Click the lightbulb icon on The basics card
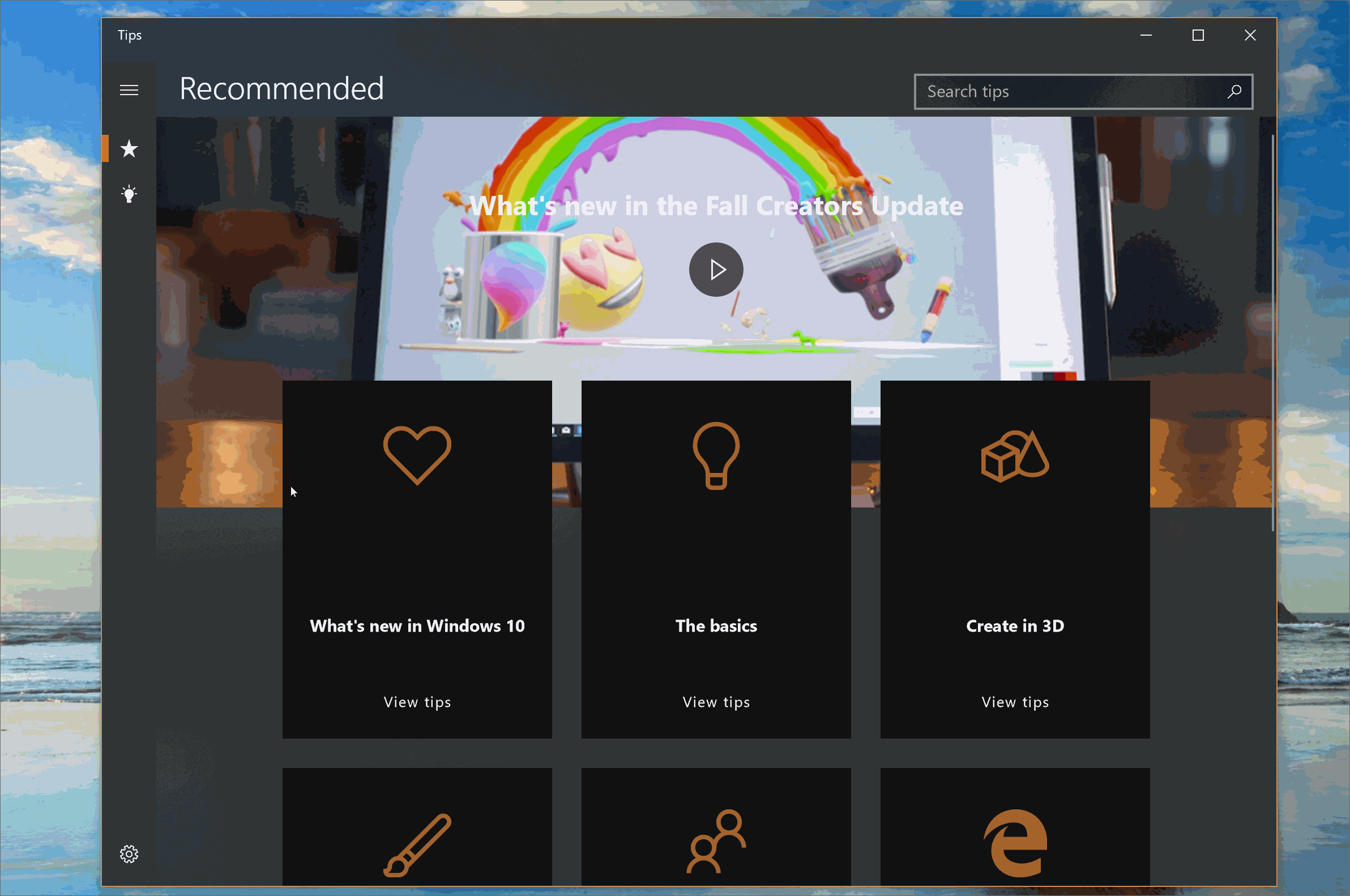 716,455
